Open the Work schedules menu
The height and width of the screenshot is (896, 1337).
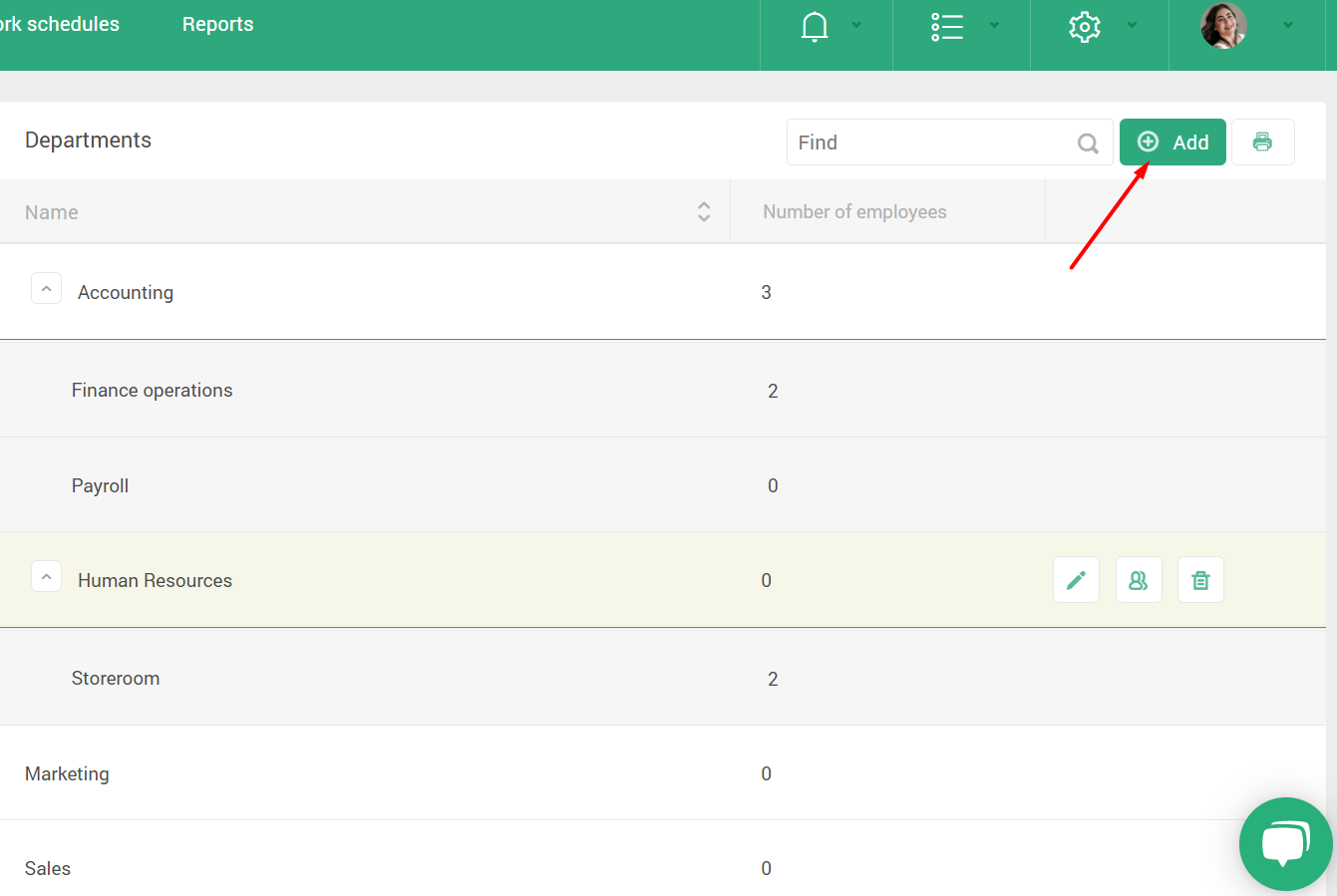(59, 24)
